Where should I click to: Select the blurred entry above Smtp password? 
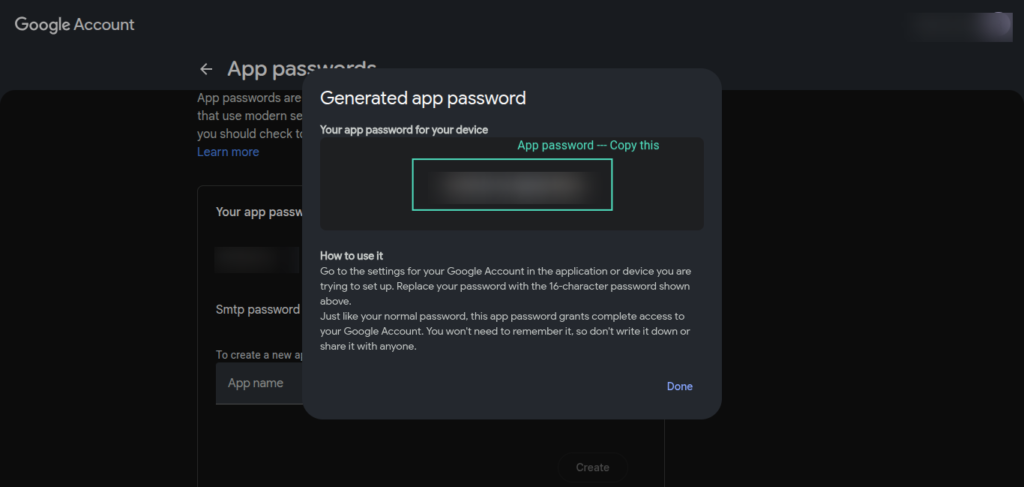click(x=258, y=260)
